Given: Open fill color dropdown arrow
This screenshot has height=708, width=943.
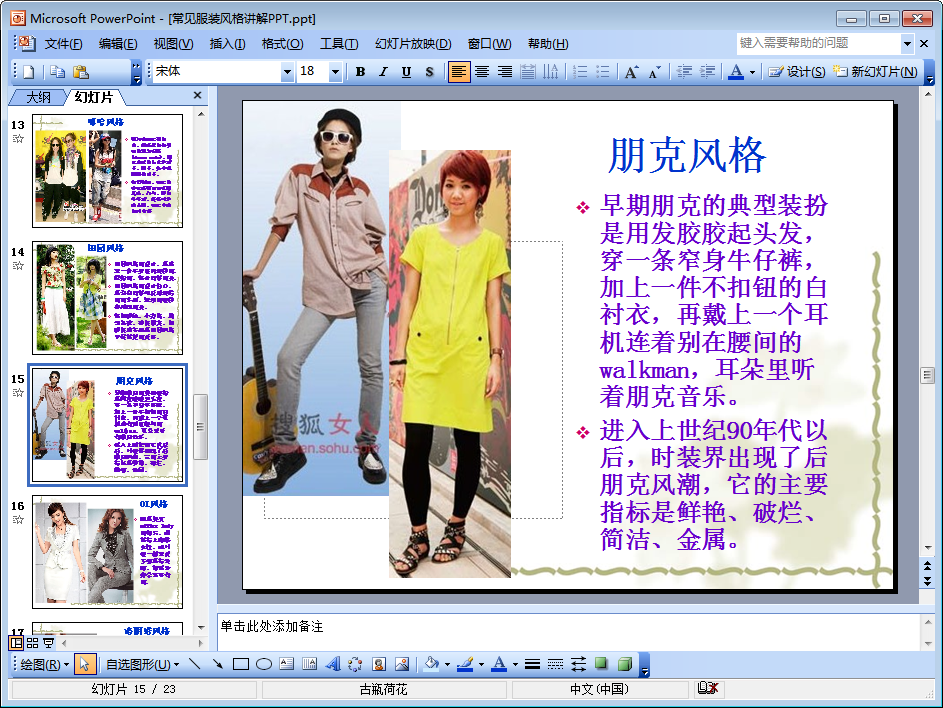Looking at the screenshot, I should tap(447, 665).
